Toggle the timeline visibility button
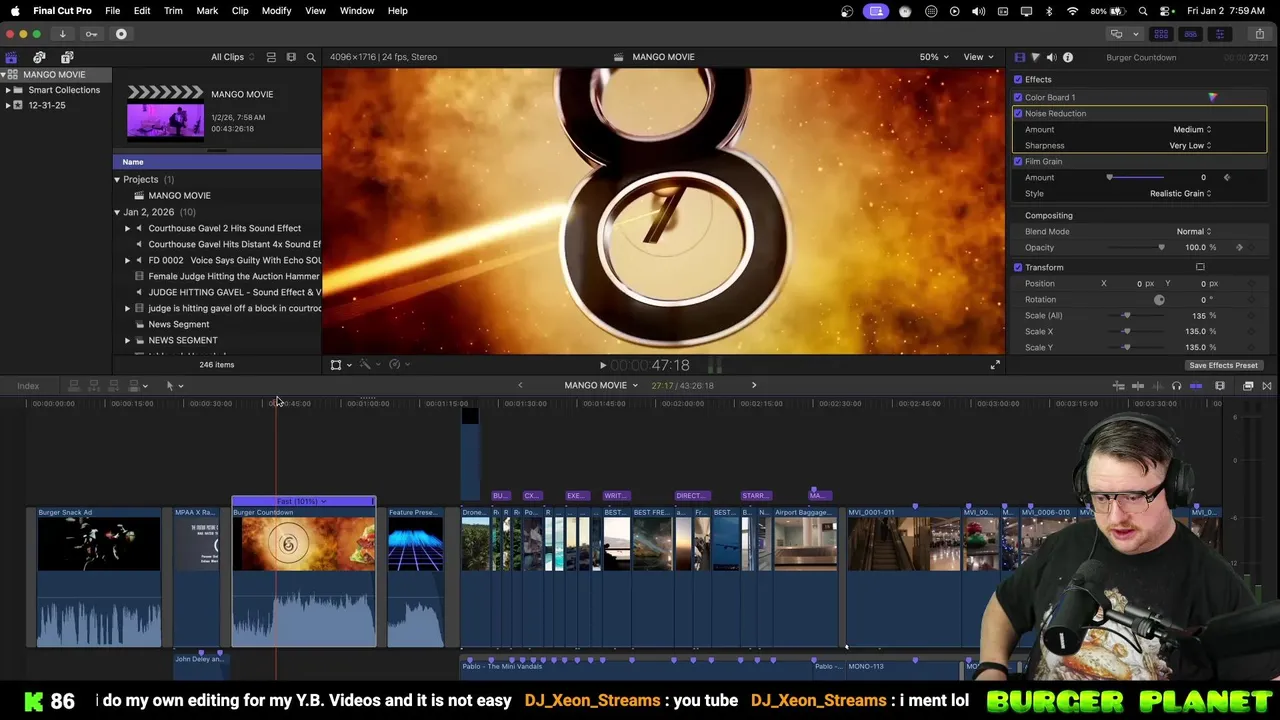 pos(1190,34)
